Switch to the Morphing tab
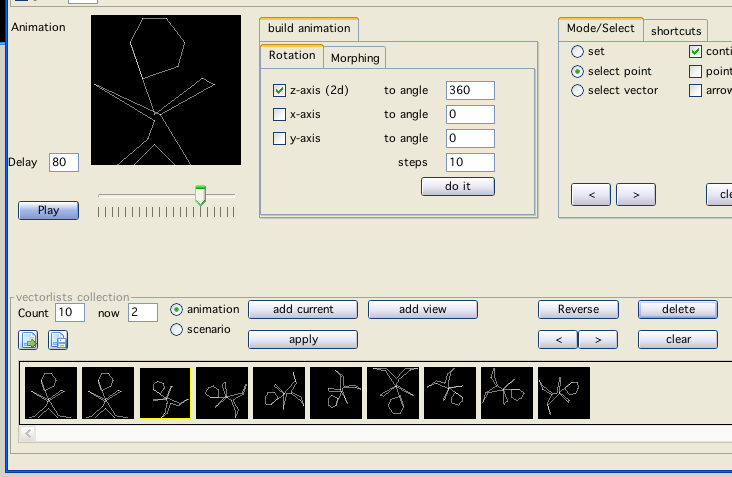This screenshot has height=477, width=732. (355, 58)
